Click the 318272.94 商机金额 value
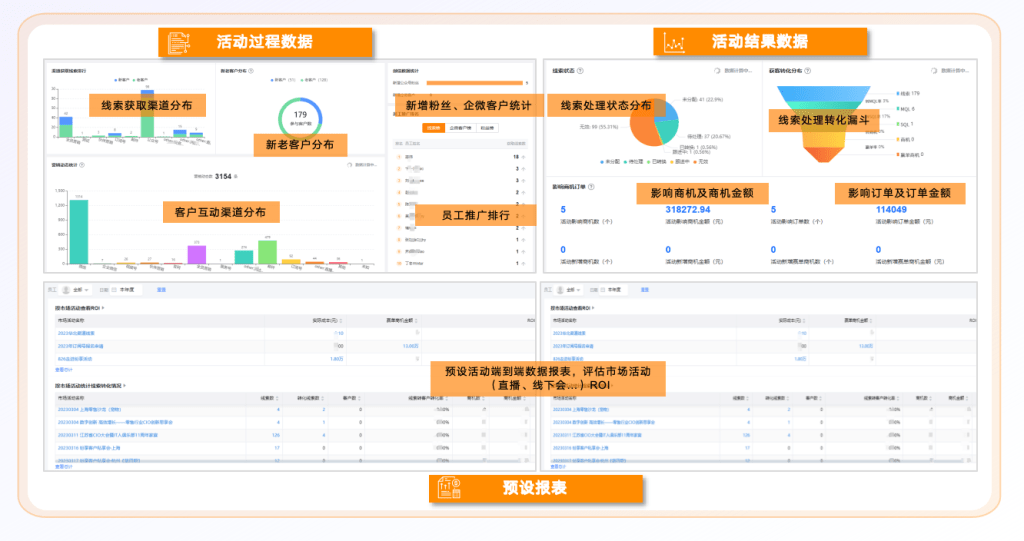 686,210
